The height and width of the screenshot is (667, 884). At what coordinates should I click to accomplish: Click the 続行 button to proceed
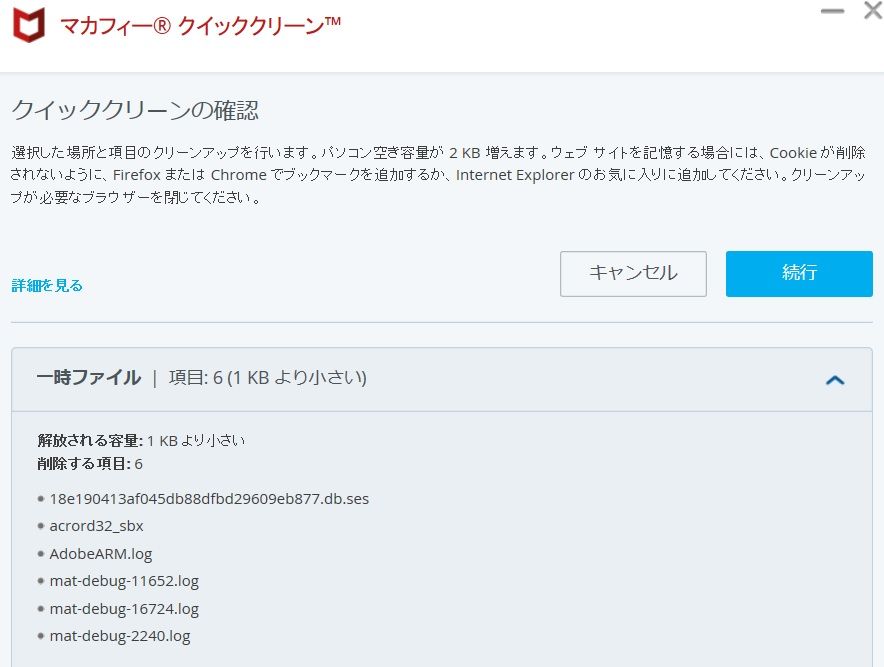point(799,273)
